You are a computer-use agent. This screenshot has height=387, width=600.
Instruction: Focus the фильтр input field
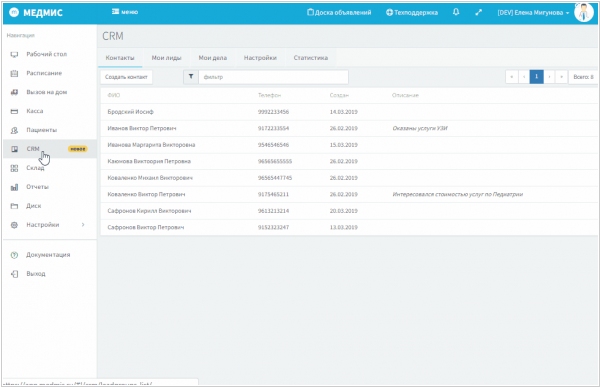point(273,77)
